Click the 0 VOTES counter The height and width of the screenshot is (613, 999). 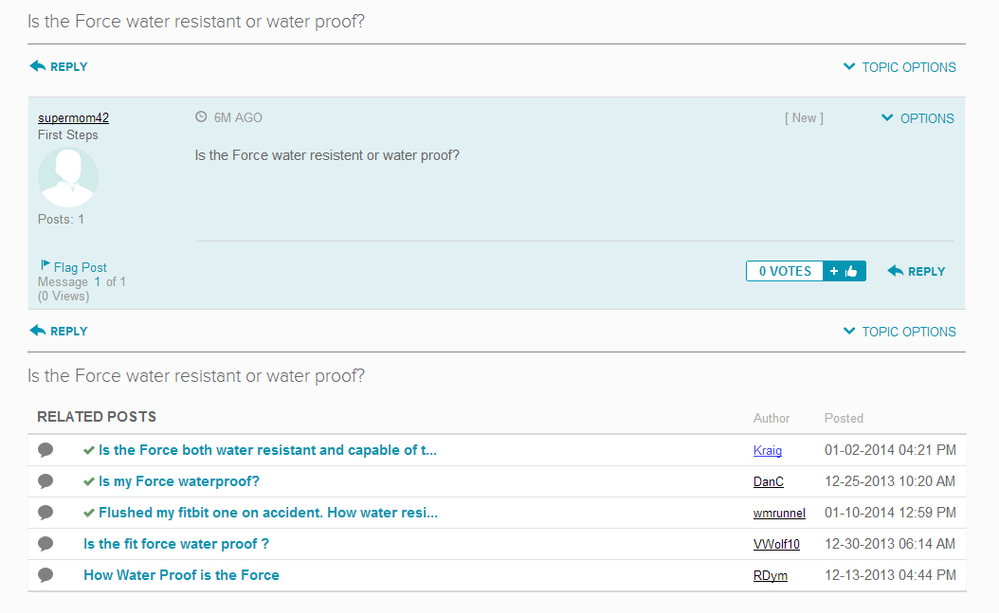pyautogui.click(x=785, y=271)
